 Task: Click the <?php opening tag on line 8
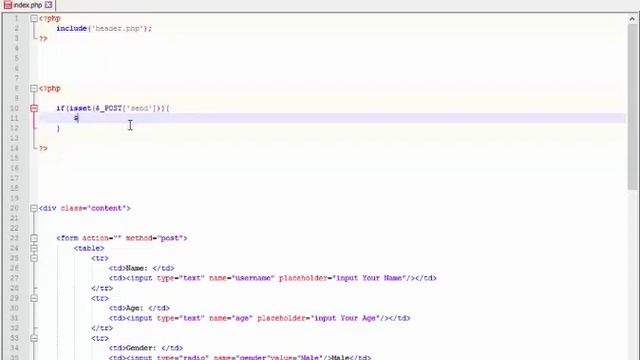tap(50, 88)
